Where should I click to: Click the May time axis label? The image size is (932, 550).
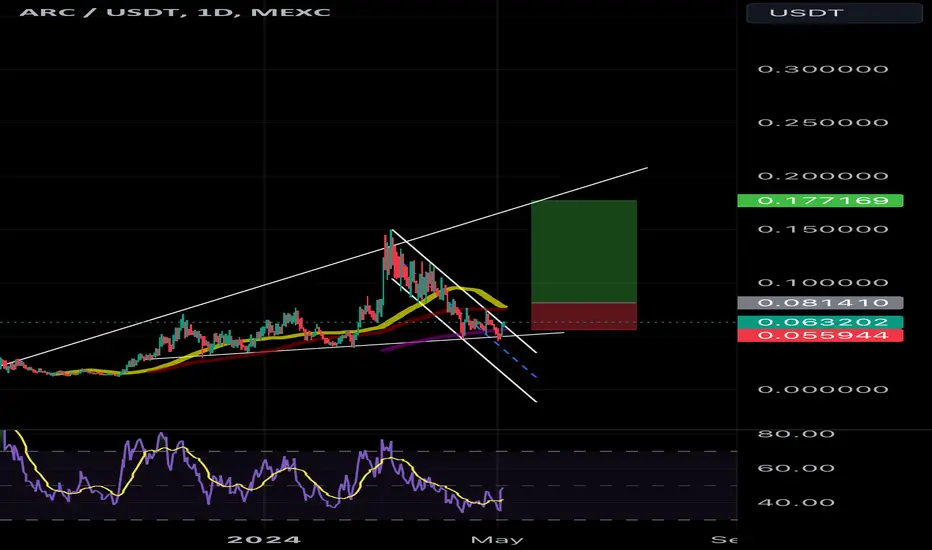[497, 540]
